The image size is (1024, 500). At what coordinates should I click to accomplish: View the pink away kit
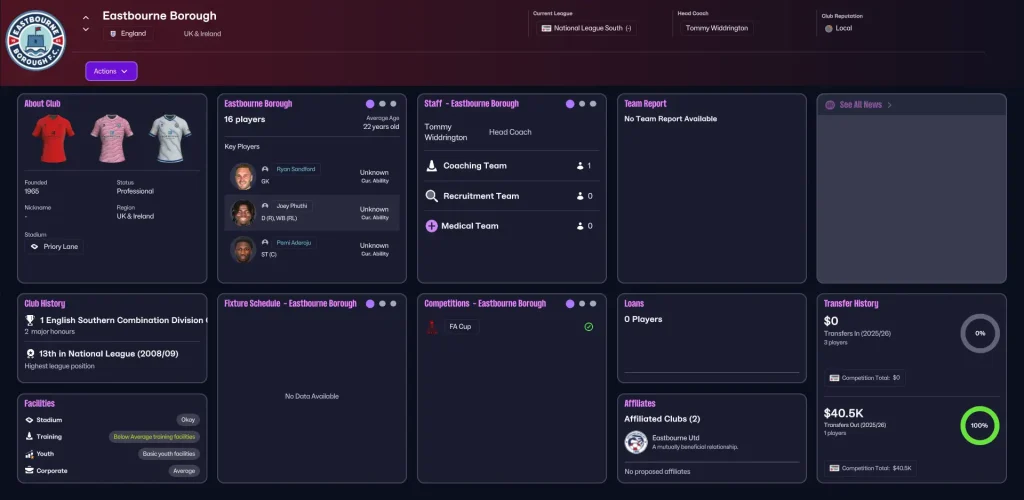tap(112, 138)
